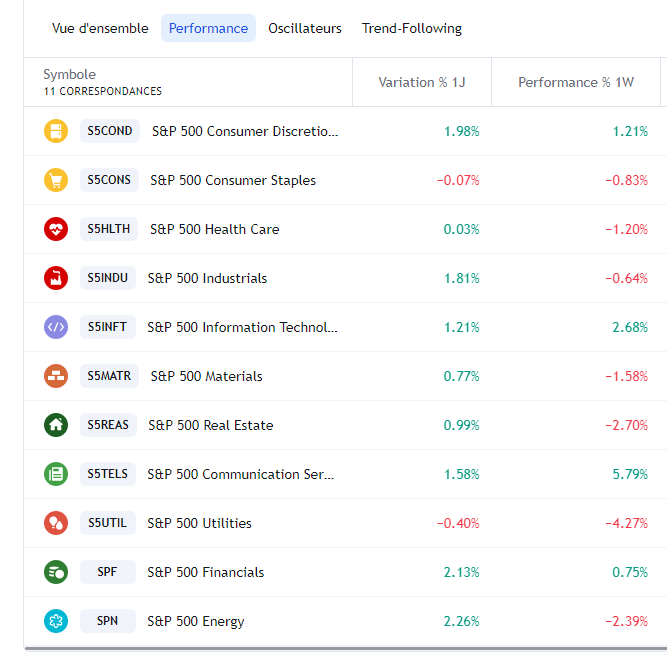Image resolution: width=667 pixels, height=658 pixels.
Task: Click the Materials bricks icon
Action: [x=56, y=376]
